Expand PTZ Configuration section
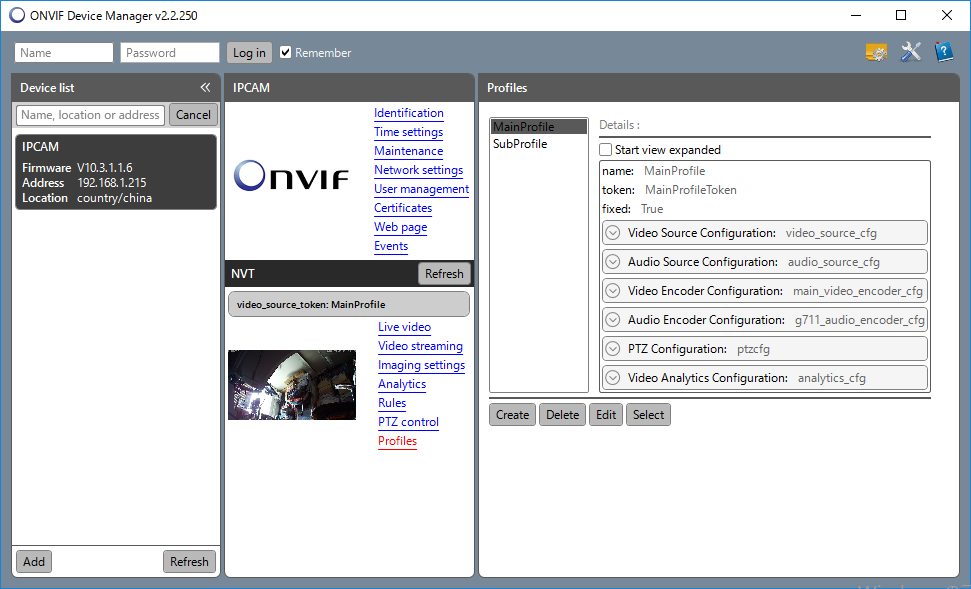The width and height of the screenshot is (971, 589). tap(612, 349)
